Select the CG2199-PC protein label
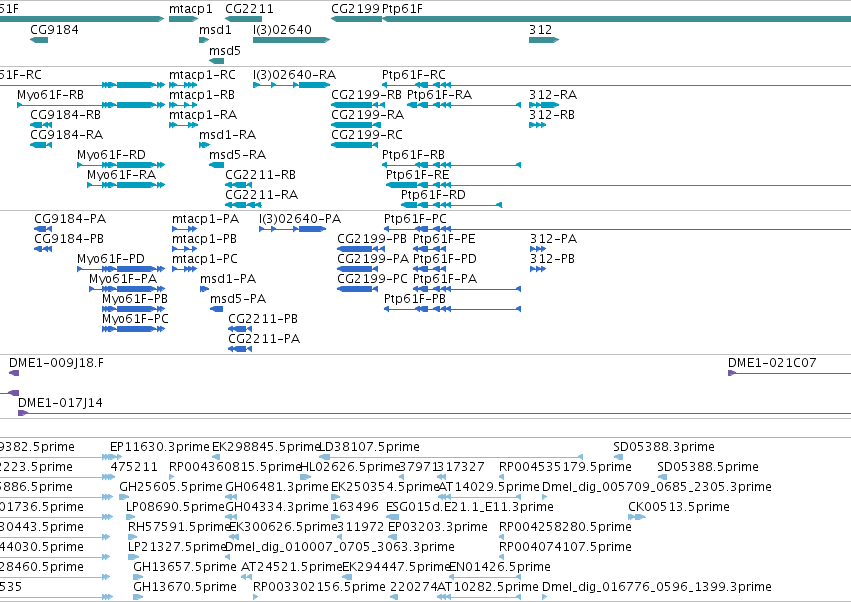This screenshot has height=602, width=851. pos(372,279)
